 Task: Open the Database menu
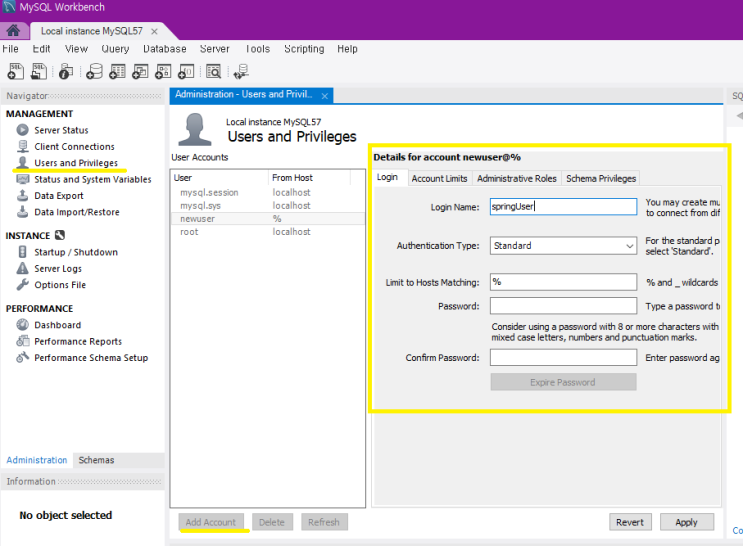164,49
